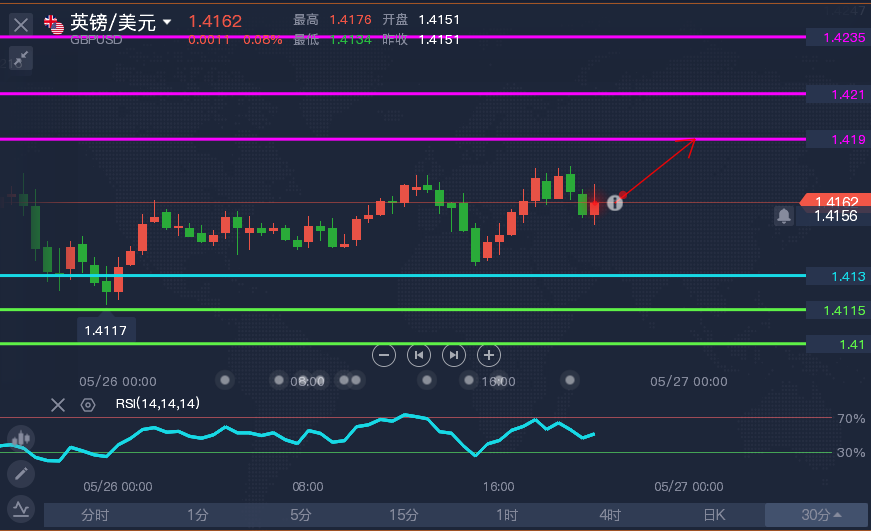Click the 开盘 1.4151 open value
871x531 pixels.
[439, 19]
